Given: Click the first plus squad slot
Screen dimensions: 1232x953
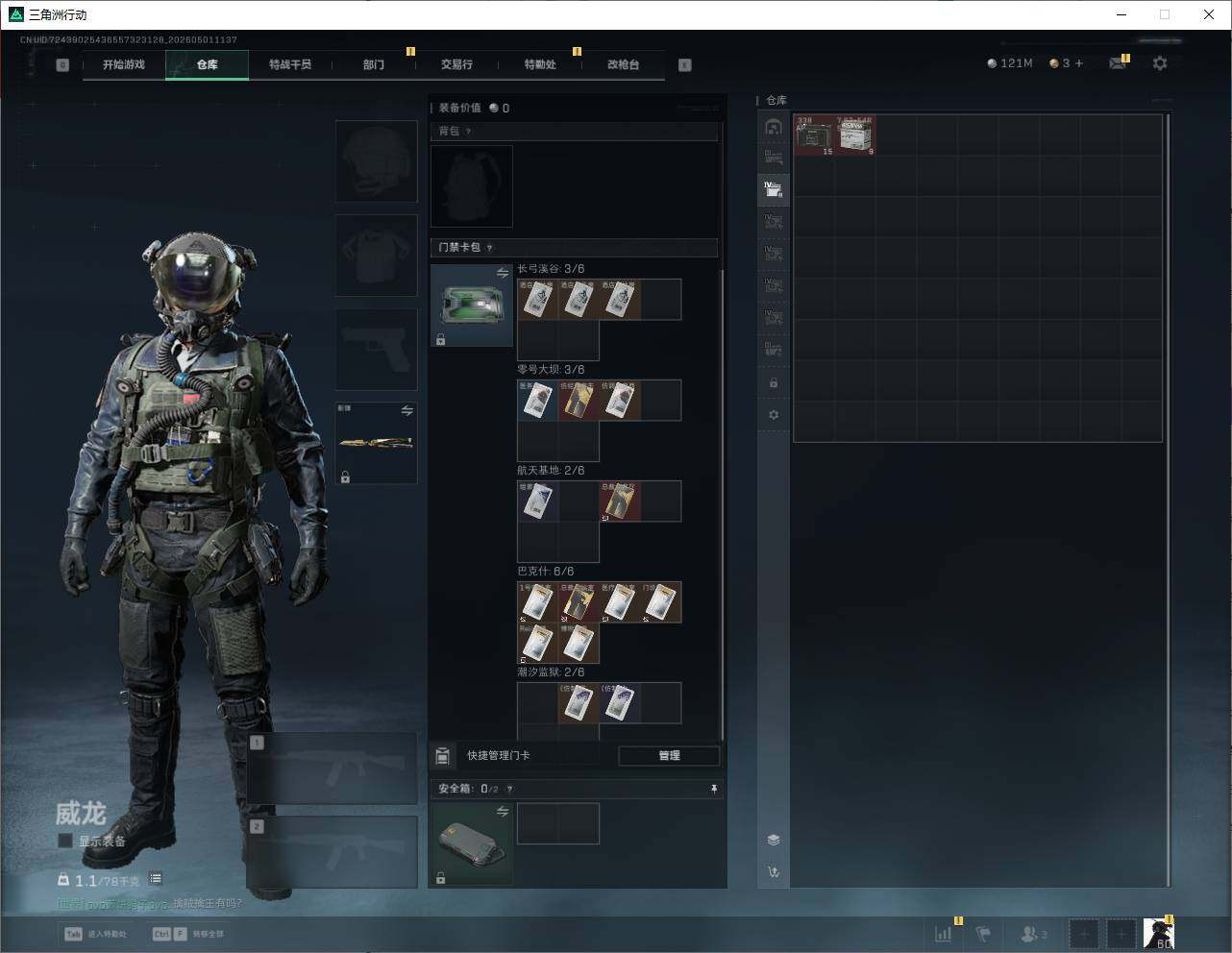Looking at the screenshot, I should click(x=1083, y=934).
